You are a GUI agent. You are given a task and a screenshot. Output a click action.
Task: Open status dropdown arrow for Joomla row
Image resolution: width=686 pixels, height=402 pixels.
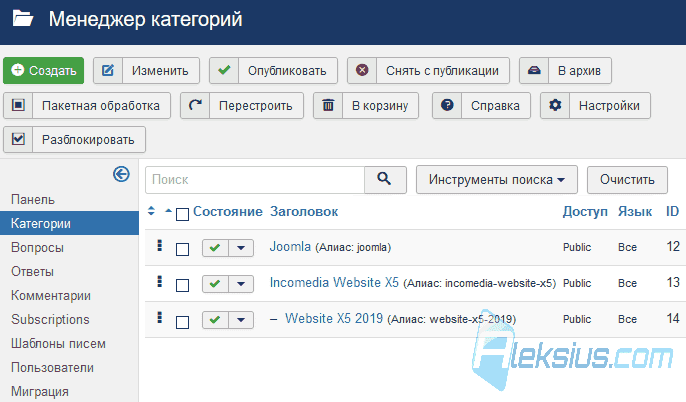click(241, 248)
